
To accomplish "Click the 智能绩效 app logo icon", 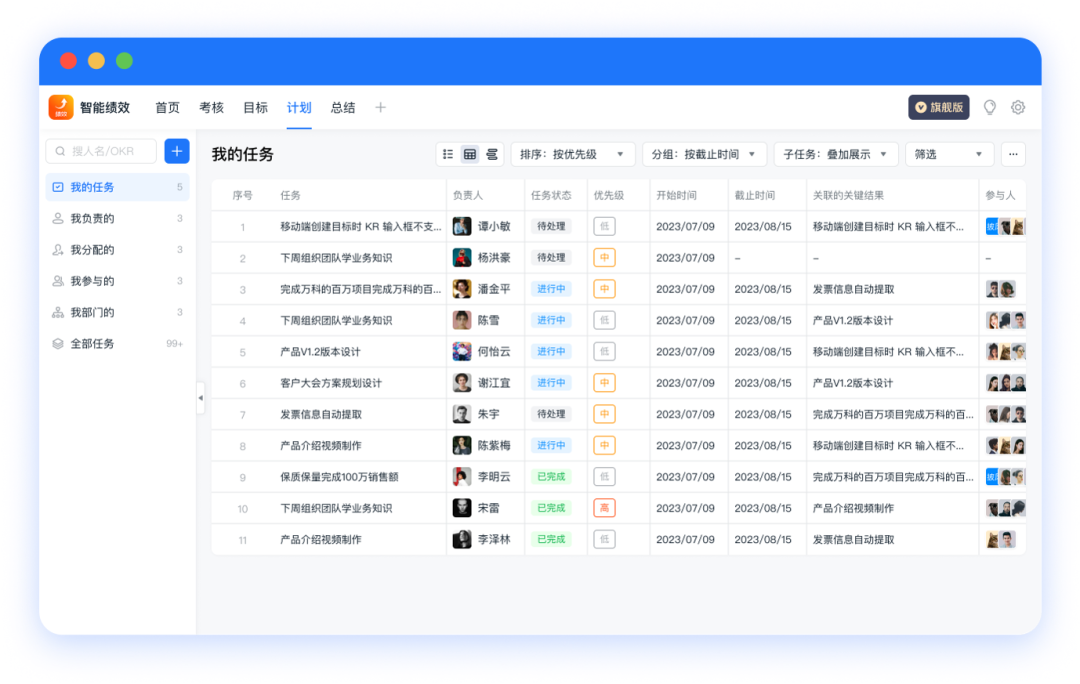I will (x=61, y=107).
